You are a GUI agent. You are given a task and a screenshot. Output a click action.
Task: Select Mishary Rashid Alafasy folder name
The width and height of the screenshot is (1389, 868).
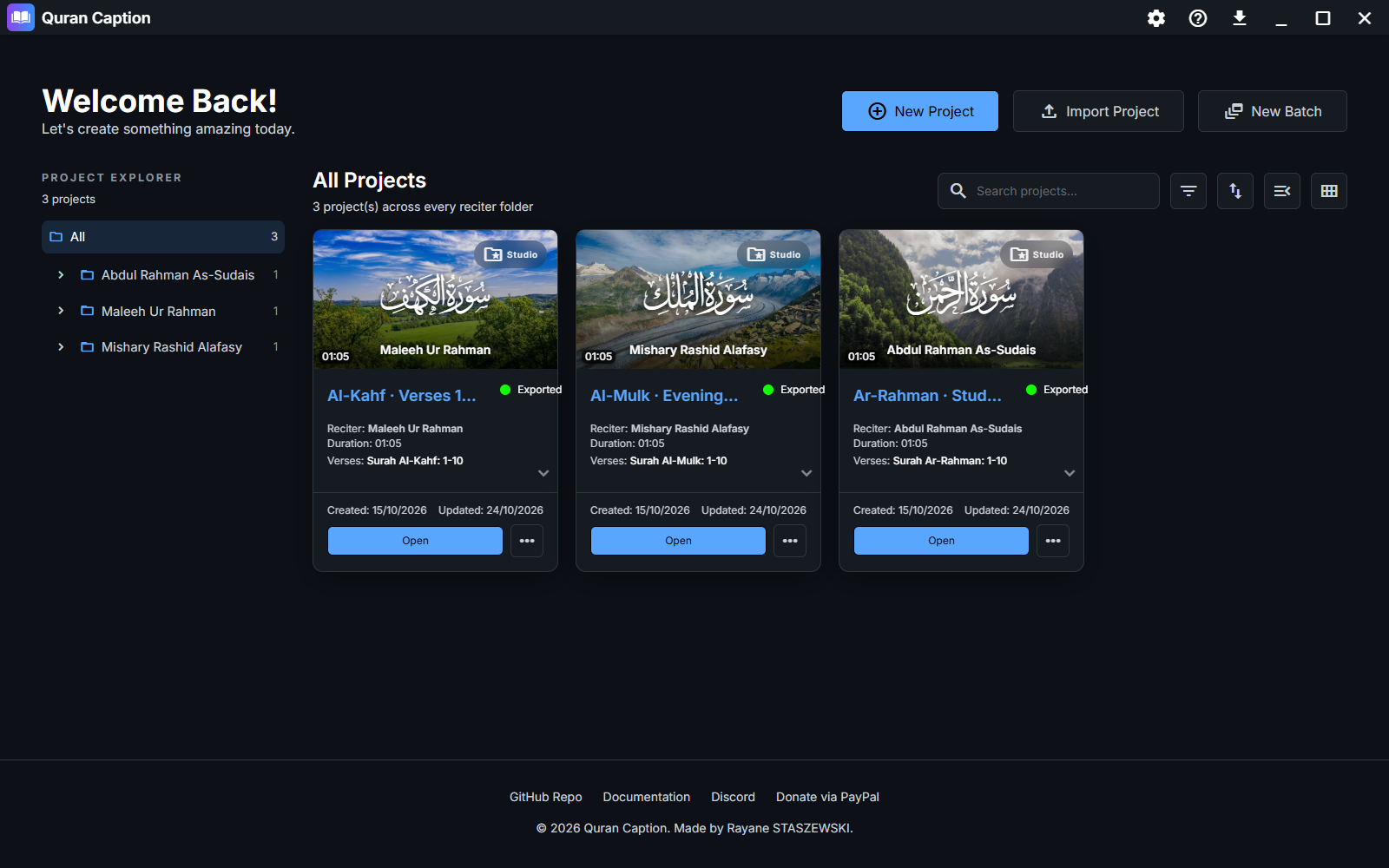pyautogui.click(x=172, y=347)
